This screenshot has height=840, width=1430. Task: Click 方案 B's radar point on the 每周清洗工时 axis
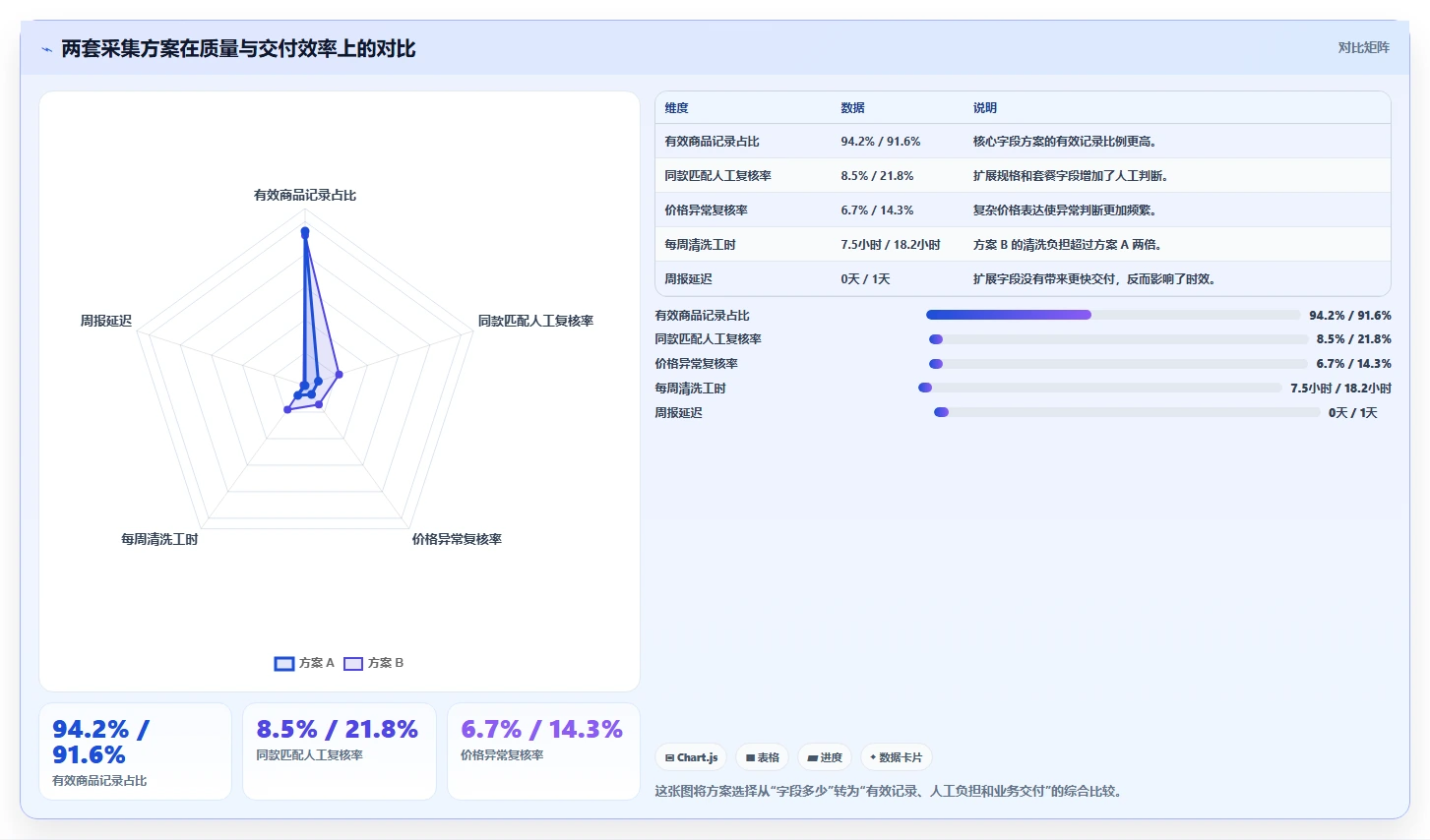287,409
